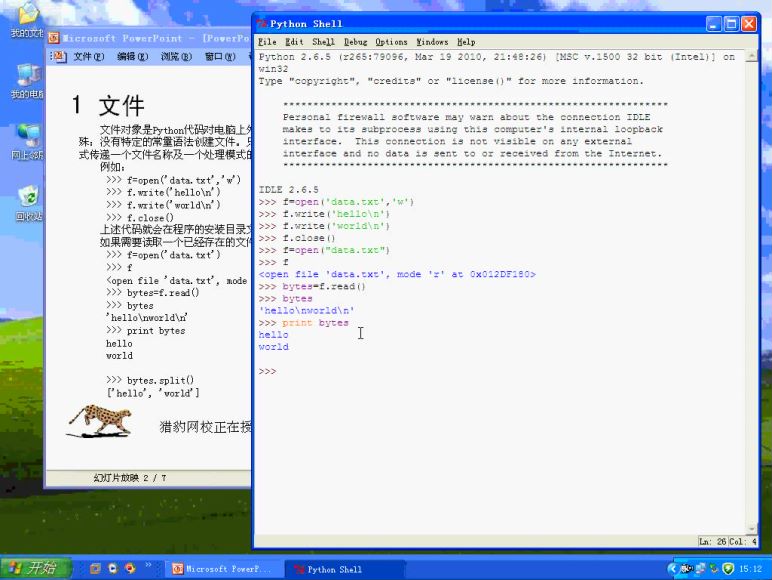This screenshot has width=772, height=580.
Task: Click the second quick launch icon
Action: click(x=113, y=569)
